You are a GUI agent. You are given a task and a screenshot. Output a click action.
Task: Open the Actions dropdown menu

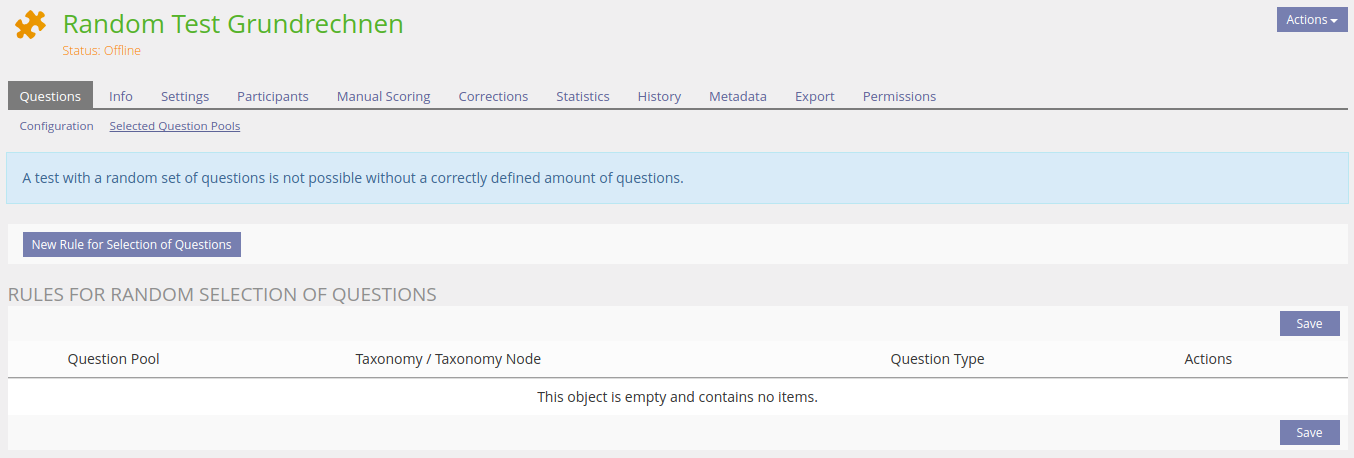tap(1312, 20)
